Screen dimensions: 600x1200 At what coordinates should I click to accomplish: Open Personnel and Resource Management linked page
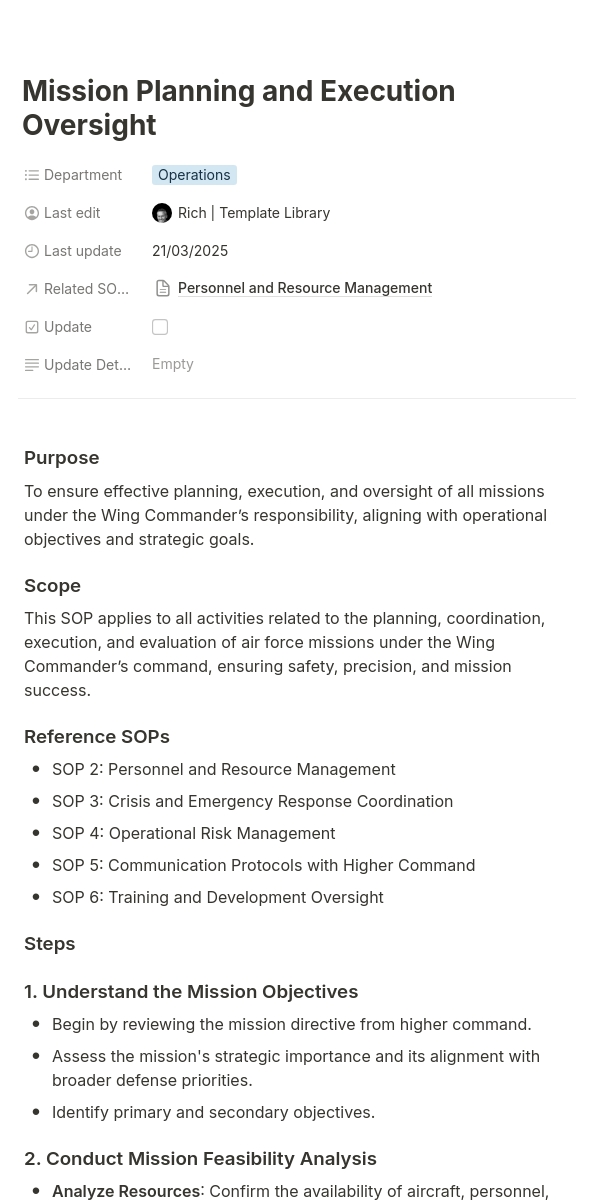click(304, 288)
